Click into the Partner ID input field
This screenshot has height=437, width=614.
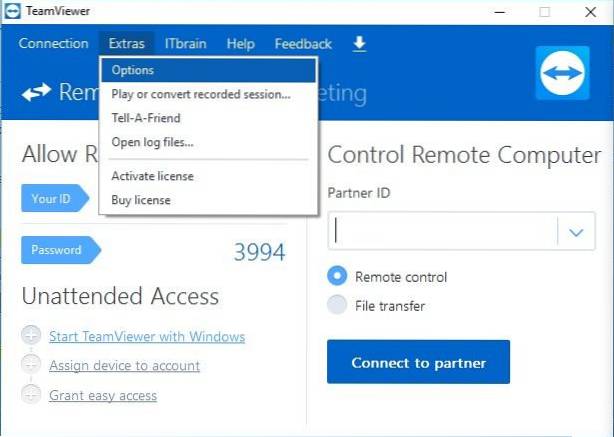(444, 232)
